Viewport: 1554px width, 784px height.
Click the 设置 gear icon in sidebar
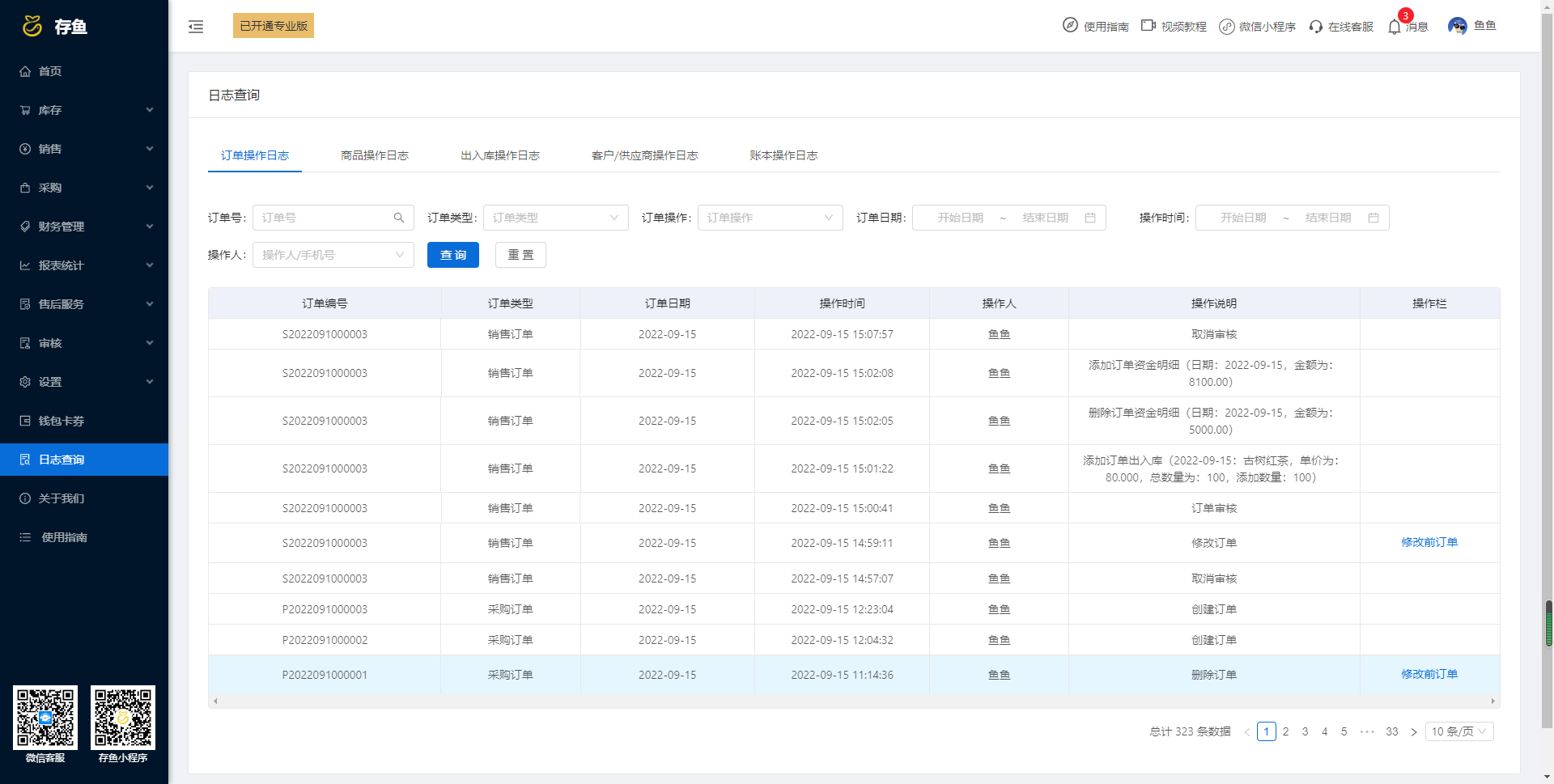25,382
